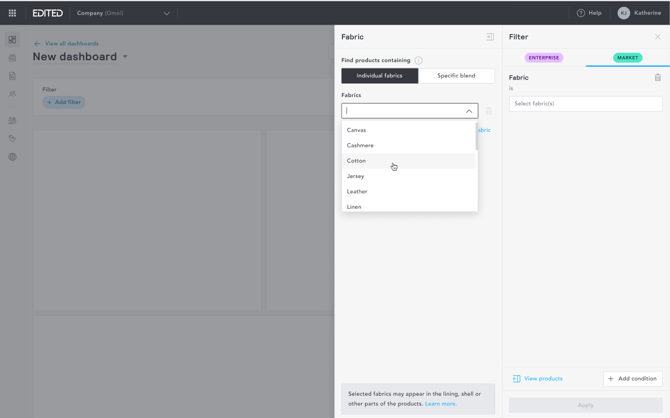Open the apps grid menu
Viewport: 670px width, 418px height.
pyautogui.click(x=12, y=13)
